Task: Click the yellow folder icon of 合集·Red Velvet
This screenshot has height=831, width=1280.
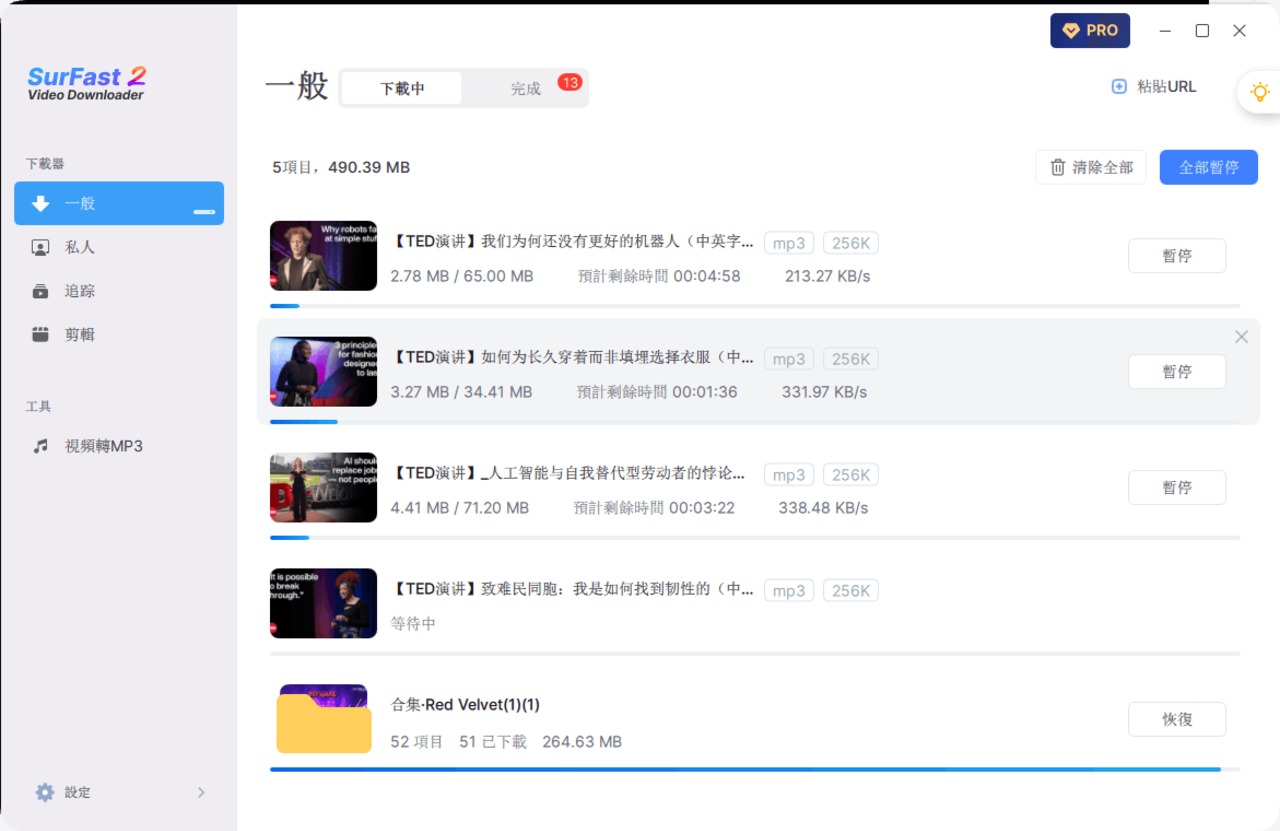Action: [x=324, y=719]
